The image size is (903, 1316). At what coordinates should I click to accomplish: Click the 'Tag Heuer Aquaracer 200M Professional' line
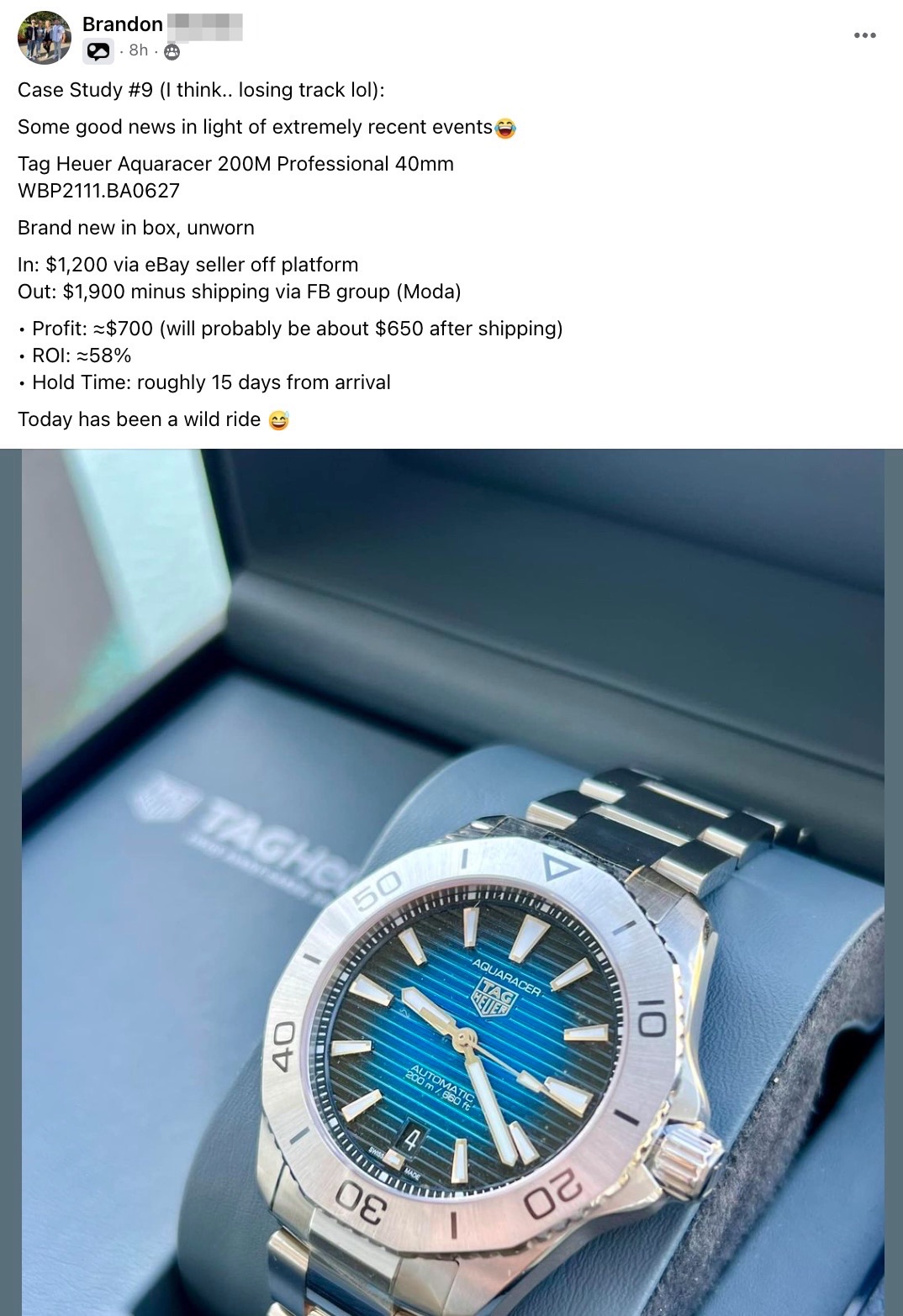[x=235, y=164]
